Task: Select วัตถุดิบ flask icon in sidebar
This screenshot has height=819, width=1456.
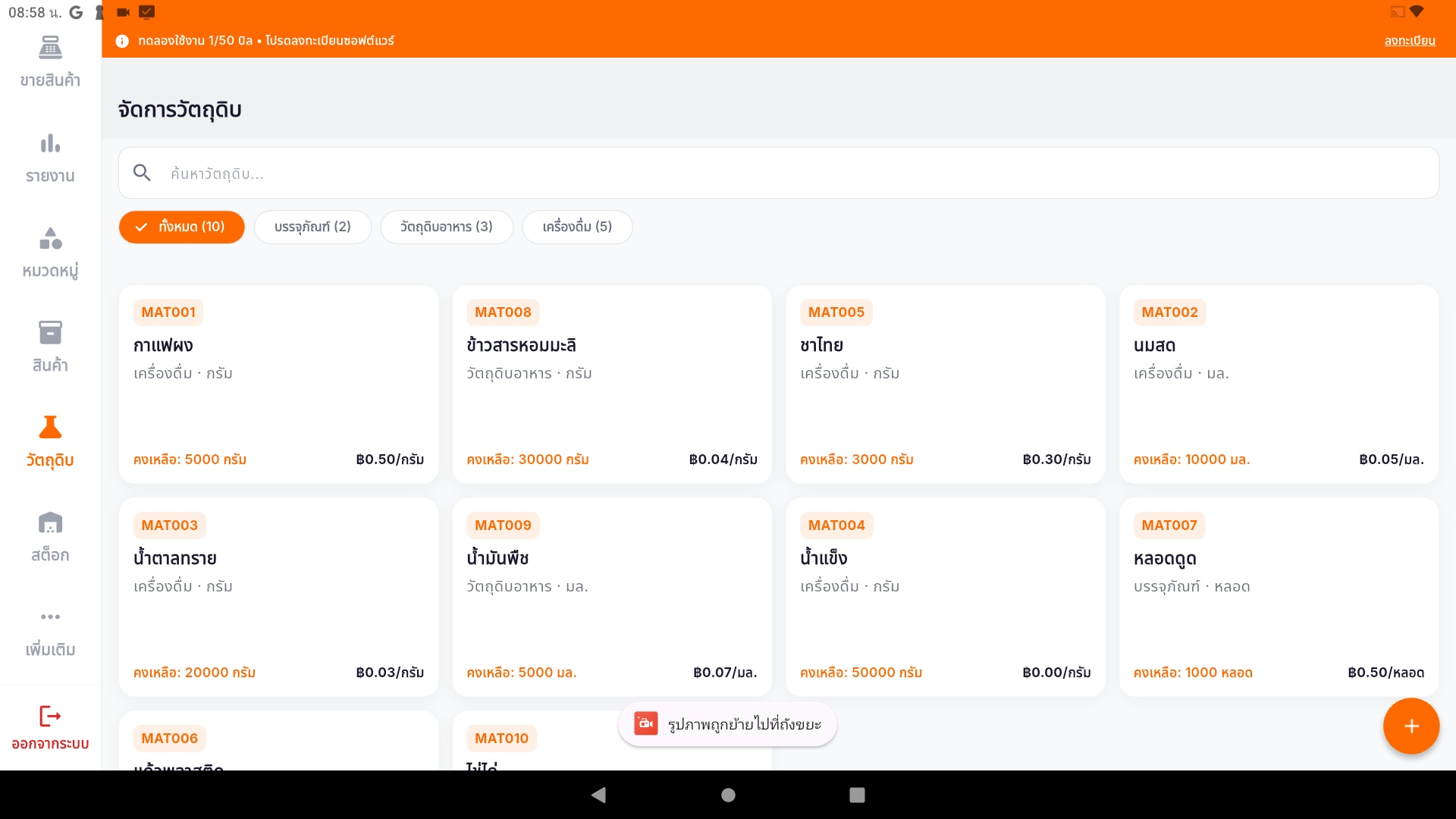Action: pos(50,428)
